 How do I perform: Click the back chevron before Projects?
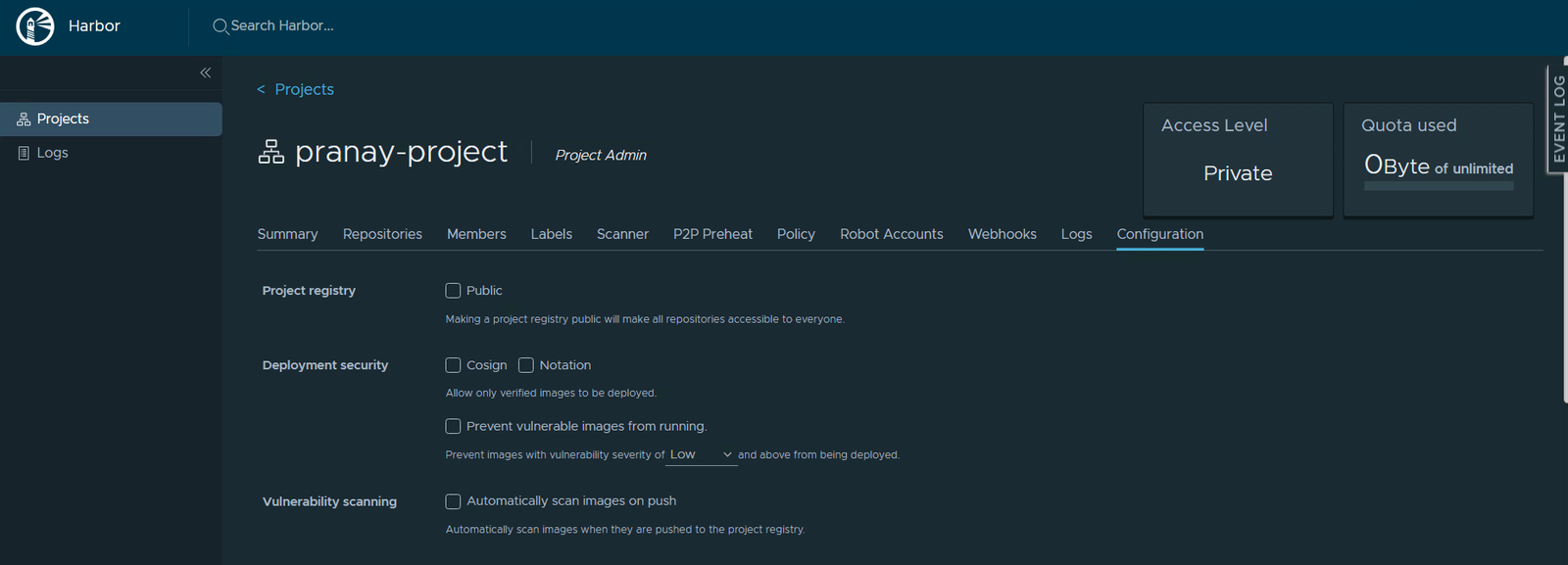click(261, 89)
